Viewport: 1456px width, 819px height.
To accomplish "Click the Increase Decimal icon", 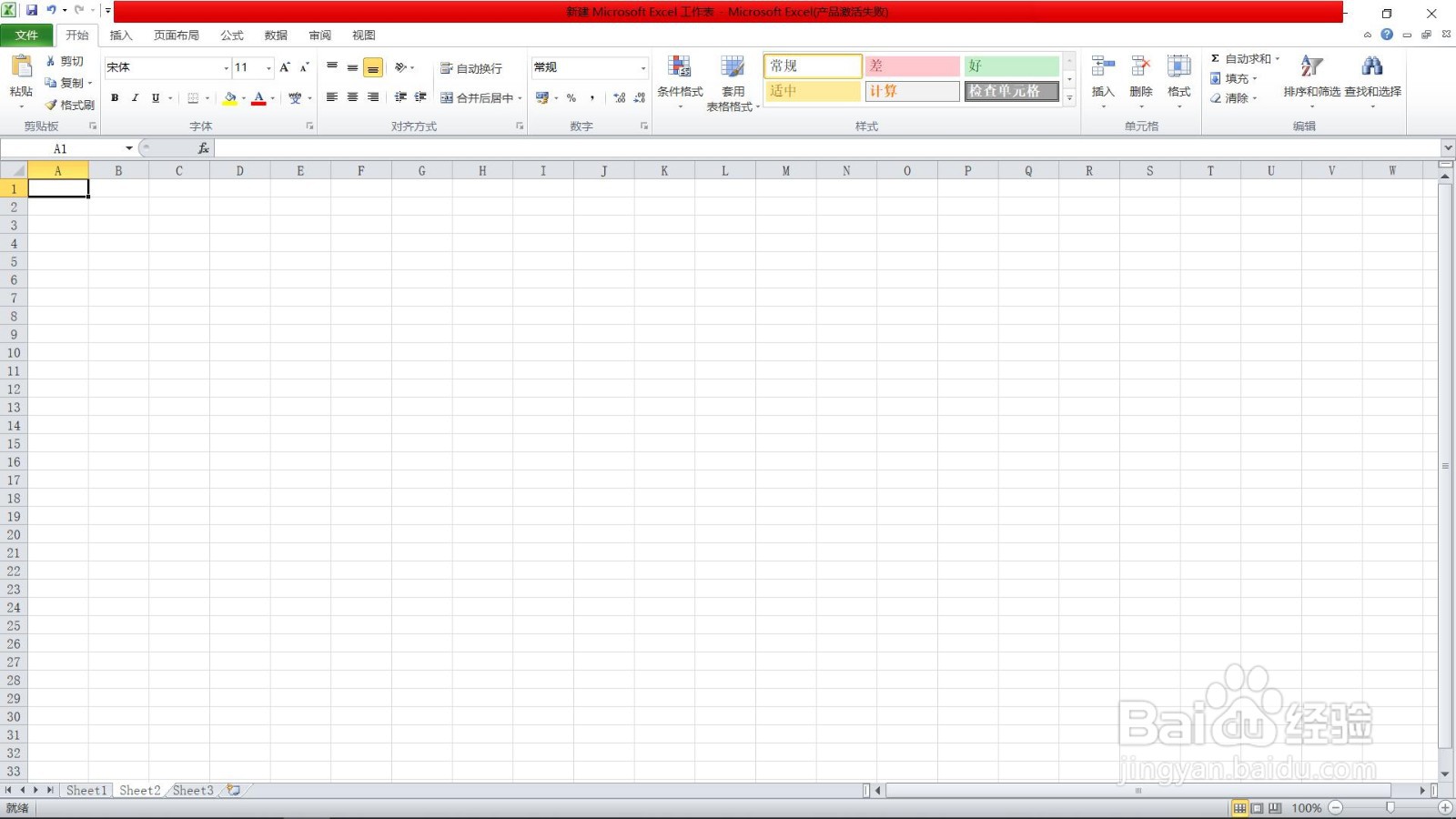I will pos(619,97).
